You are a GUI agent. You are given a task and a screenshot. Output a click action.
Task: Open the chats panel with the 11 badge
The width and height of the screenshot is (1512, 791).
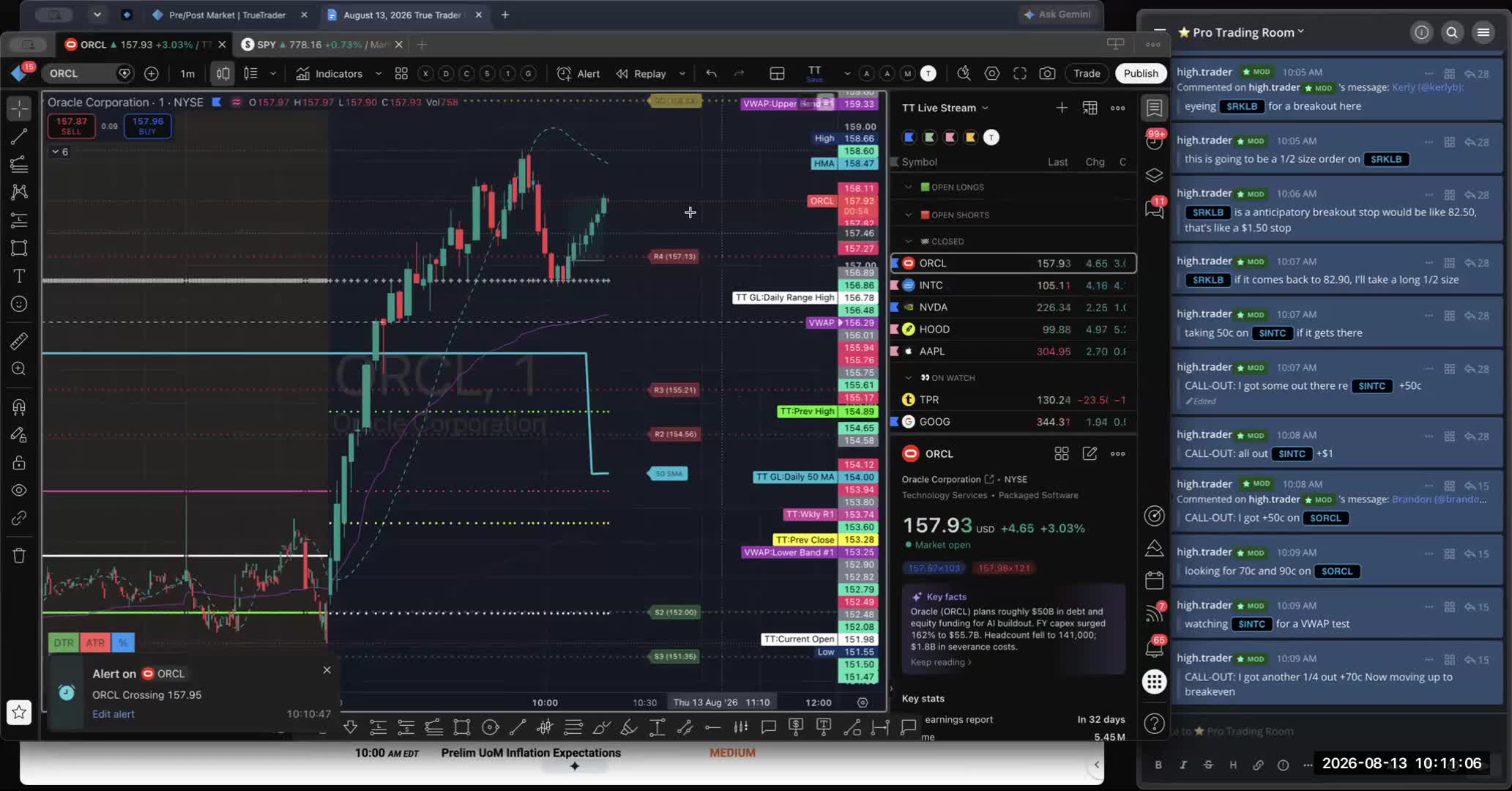(1155, 209)
